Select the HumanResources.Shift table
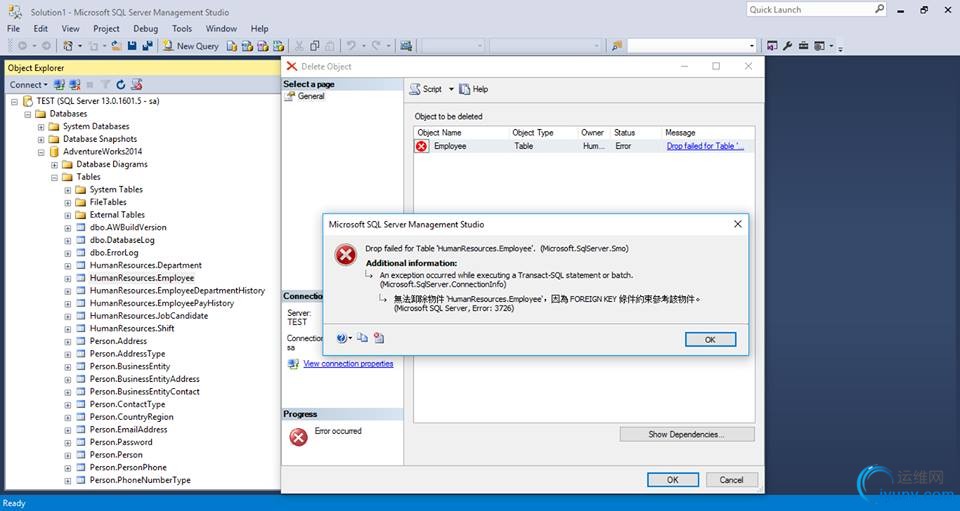 [x=132, y=329]
